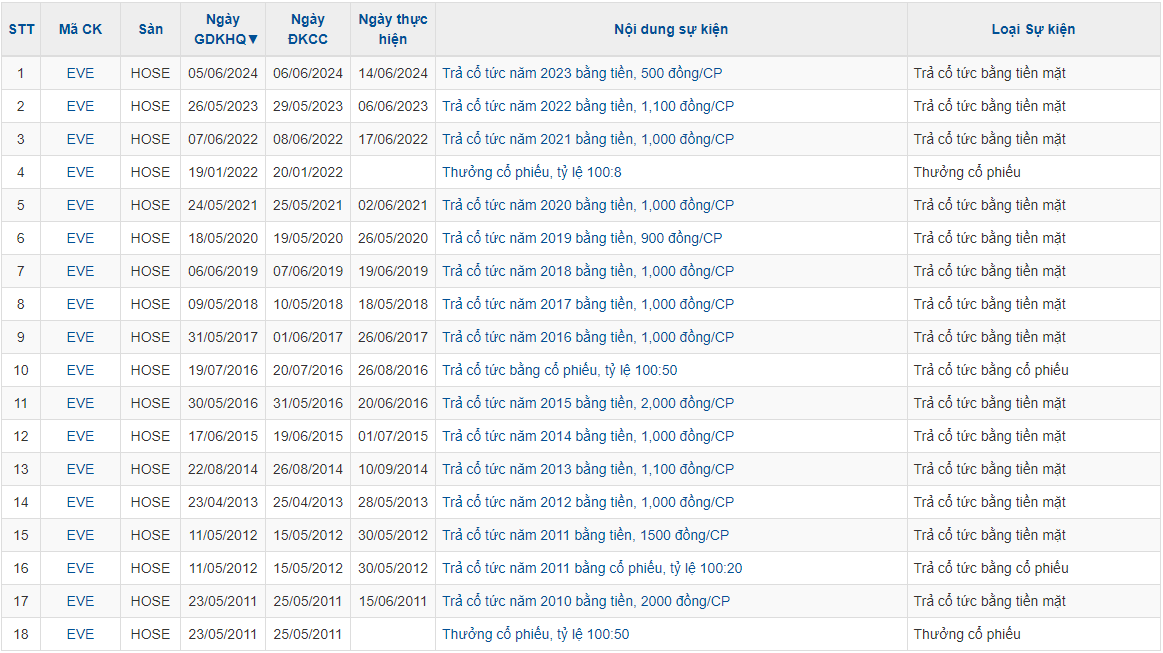1163x653 pixels.
Task: Open the bonus share 100:8 event
Action: [532, 172]
